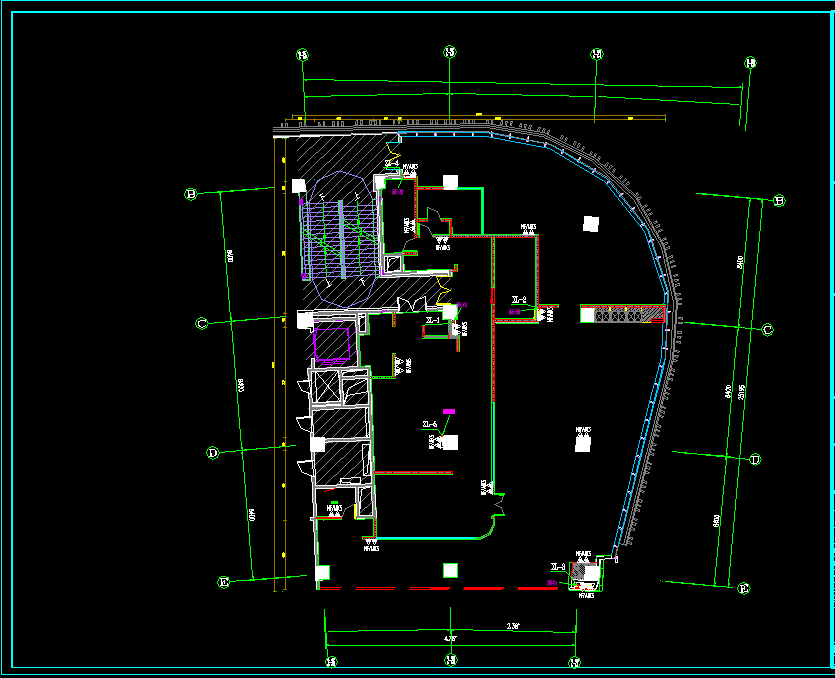Image resolution: width=835 pixels, height=678 pixels.
Task: Select the white column in the upper-right room
Action: [590, 224]
